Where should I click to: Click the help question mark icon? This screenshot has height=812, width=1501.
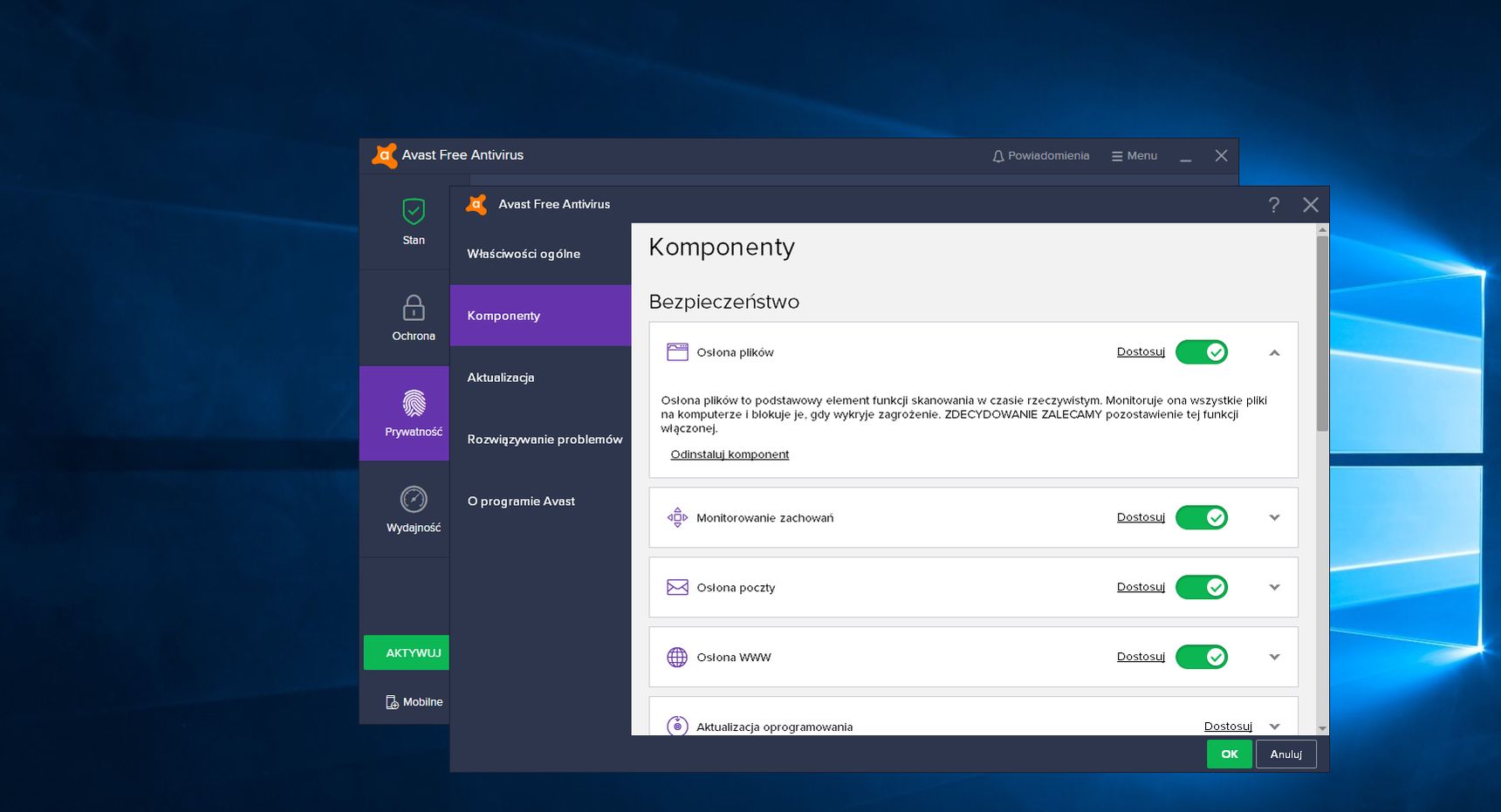click(1274, 204)
